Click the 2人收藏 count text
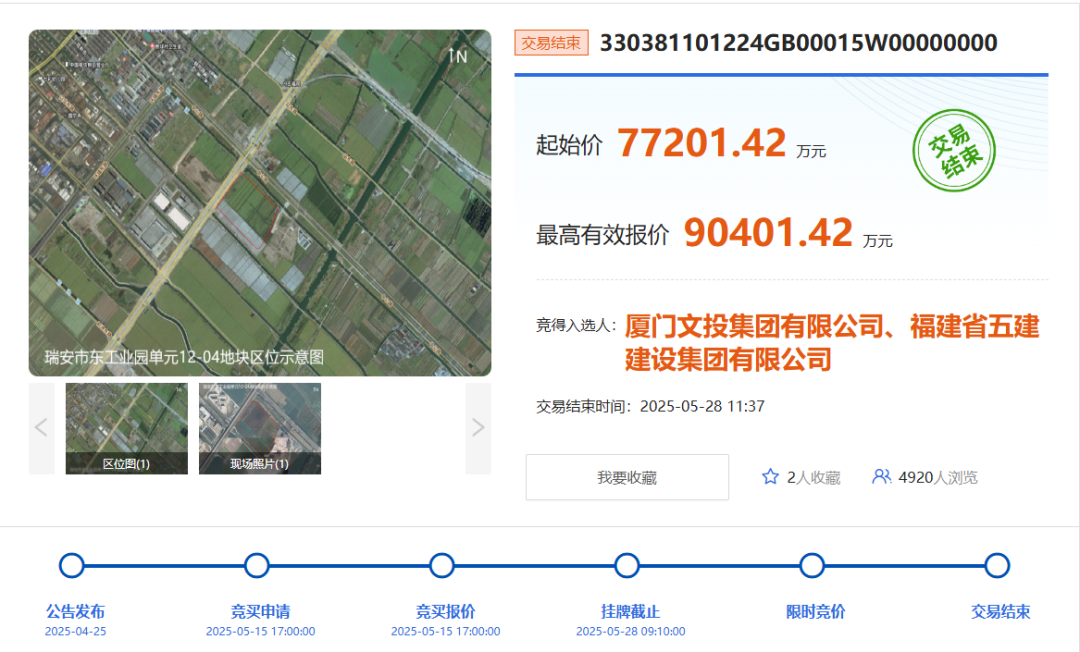 coord(813,477)
